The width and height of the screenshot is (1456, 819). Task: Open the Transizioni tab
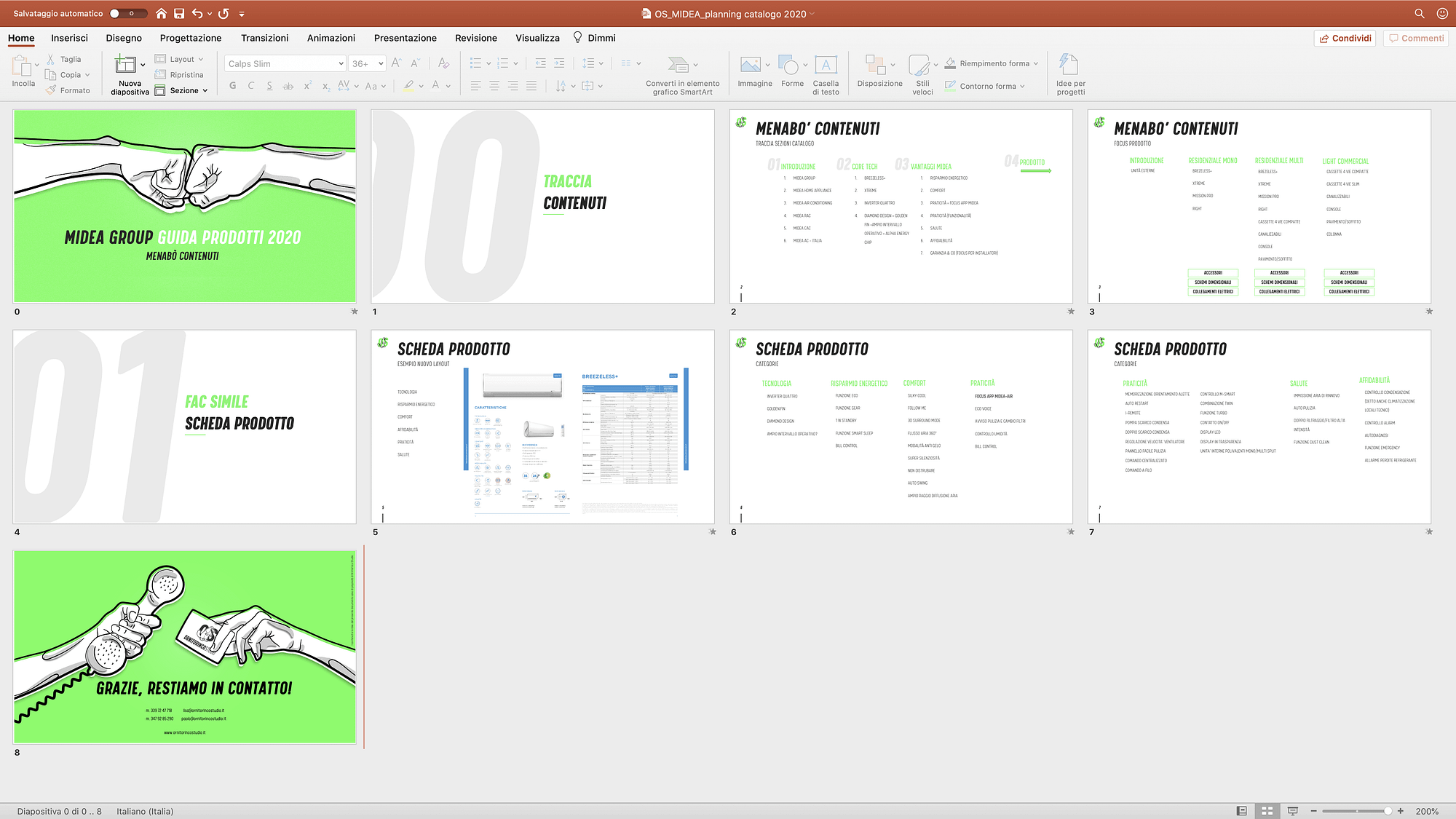point(264,38)
